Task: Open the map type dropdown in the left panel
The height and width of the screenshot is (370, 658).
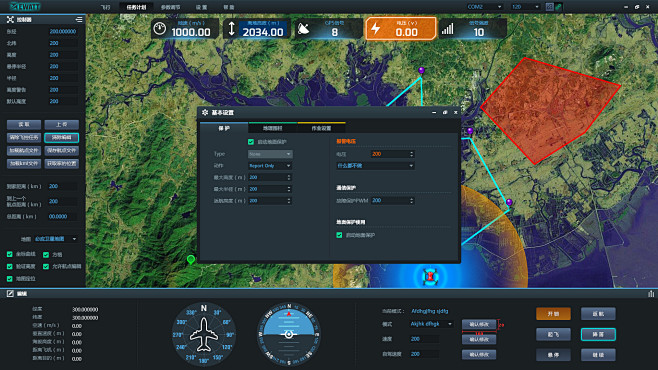Action: pyautogui.click(x=55, y=239)
